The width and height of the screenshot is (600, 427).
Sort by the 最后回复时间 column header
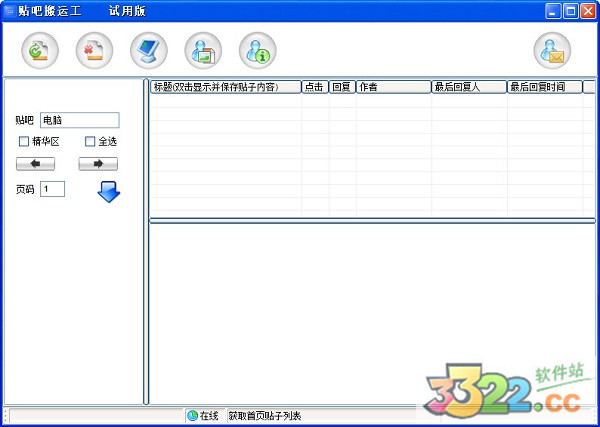545,87
